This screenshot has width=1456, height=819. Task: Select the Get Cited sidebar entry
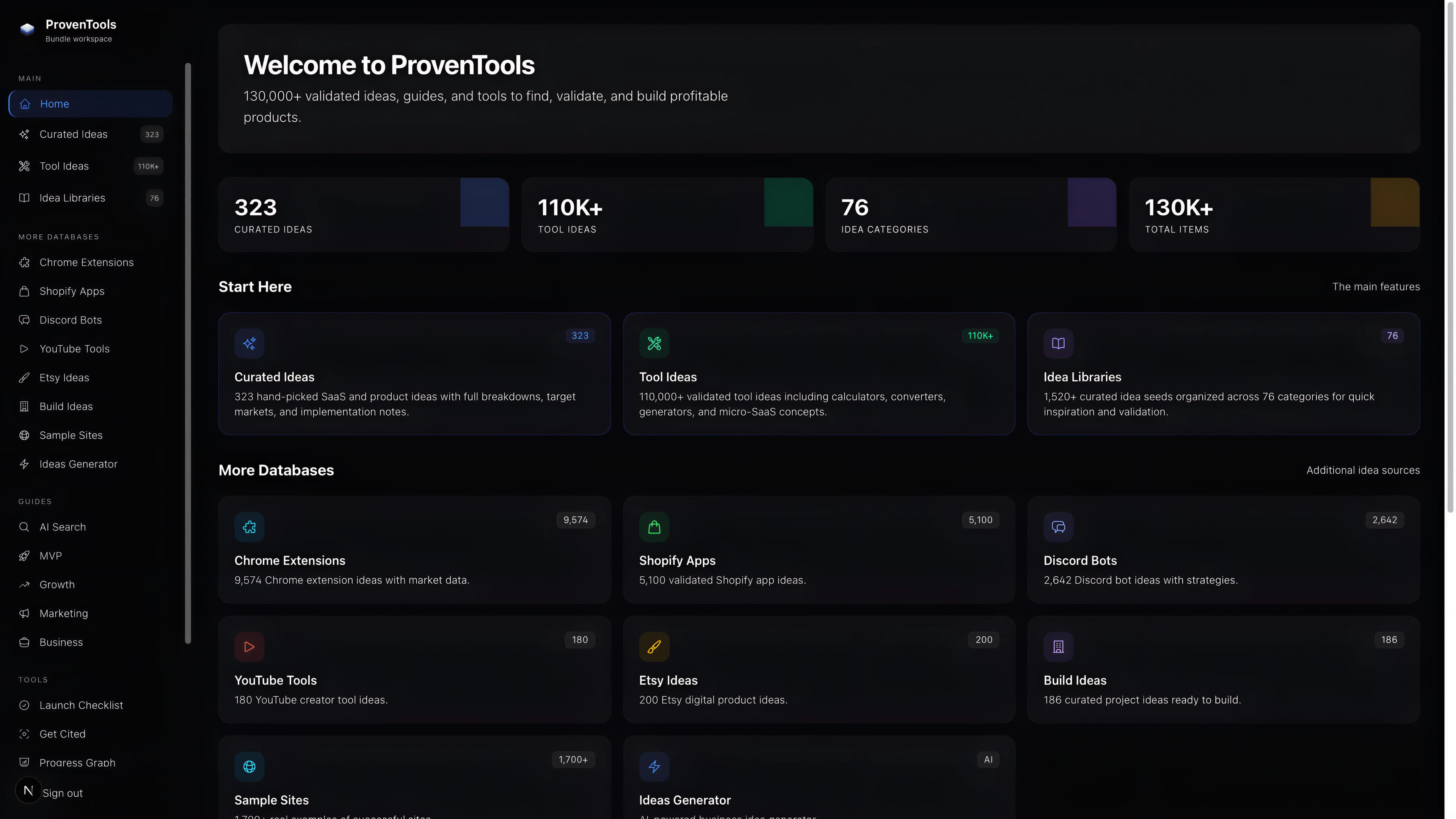[61, 734]
